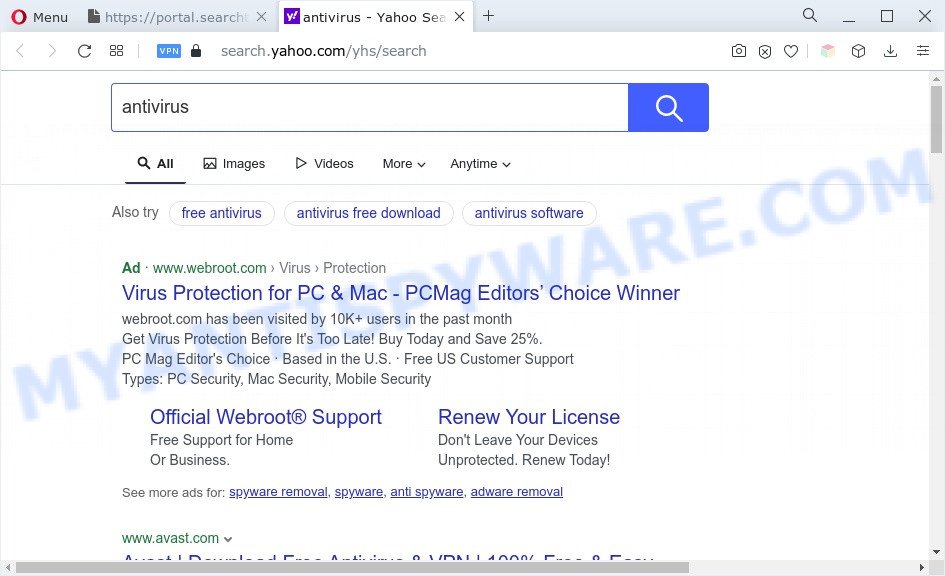Open the Speed Dial grid icon
This screenshot has width=945, height=576.
(x=116, y=51)
